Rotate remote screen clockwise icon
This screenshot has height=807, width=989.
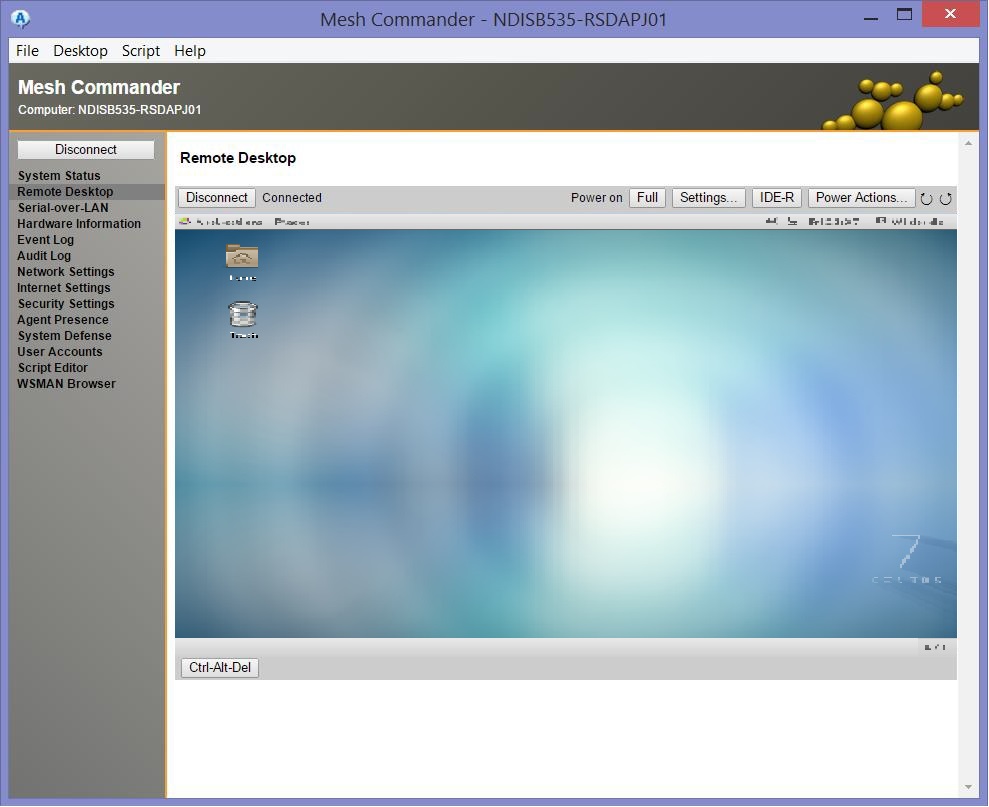[x=945, y=199]
